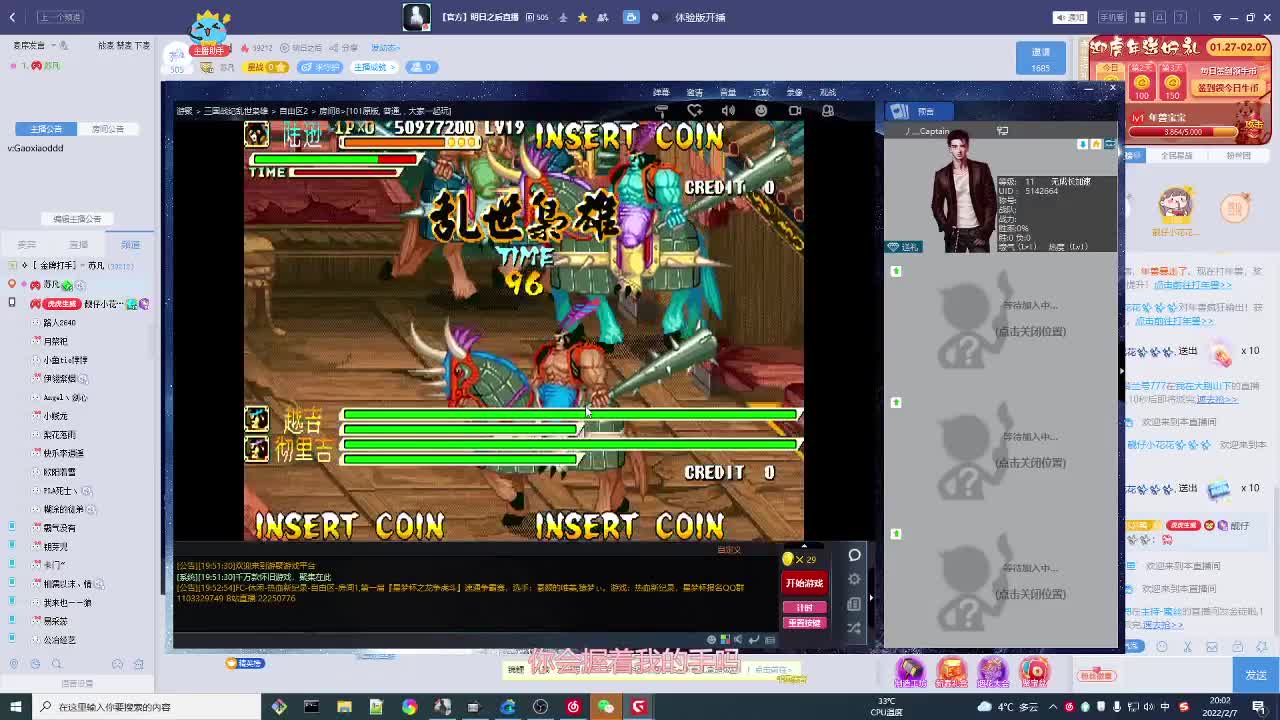The width and height of the screenshot is (1280, 720).
Task: Click the invite heart icon in game toolbar
Action: pos(695,110)
